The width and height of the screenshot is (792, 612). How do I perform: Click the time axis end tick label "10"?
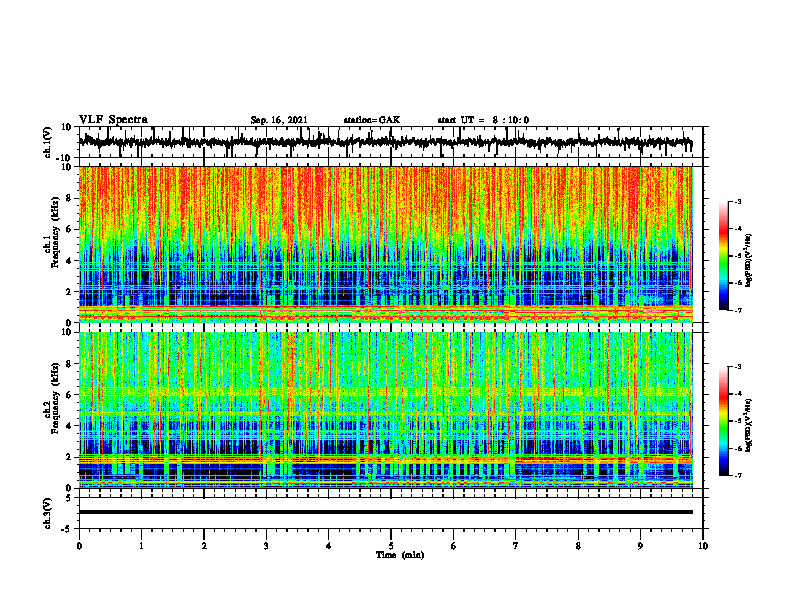click(703, 546)
